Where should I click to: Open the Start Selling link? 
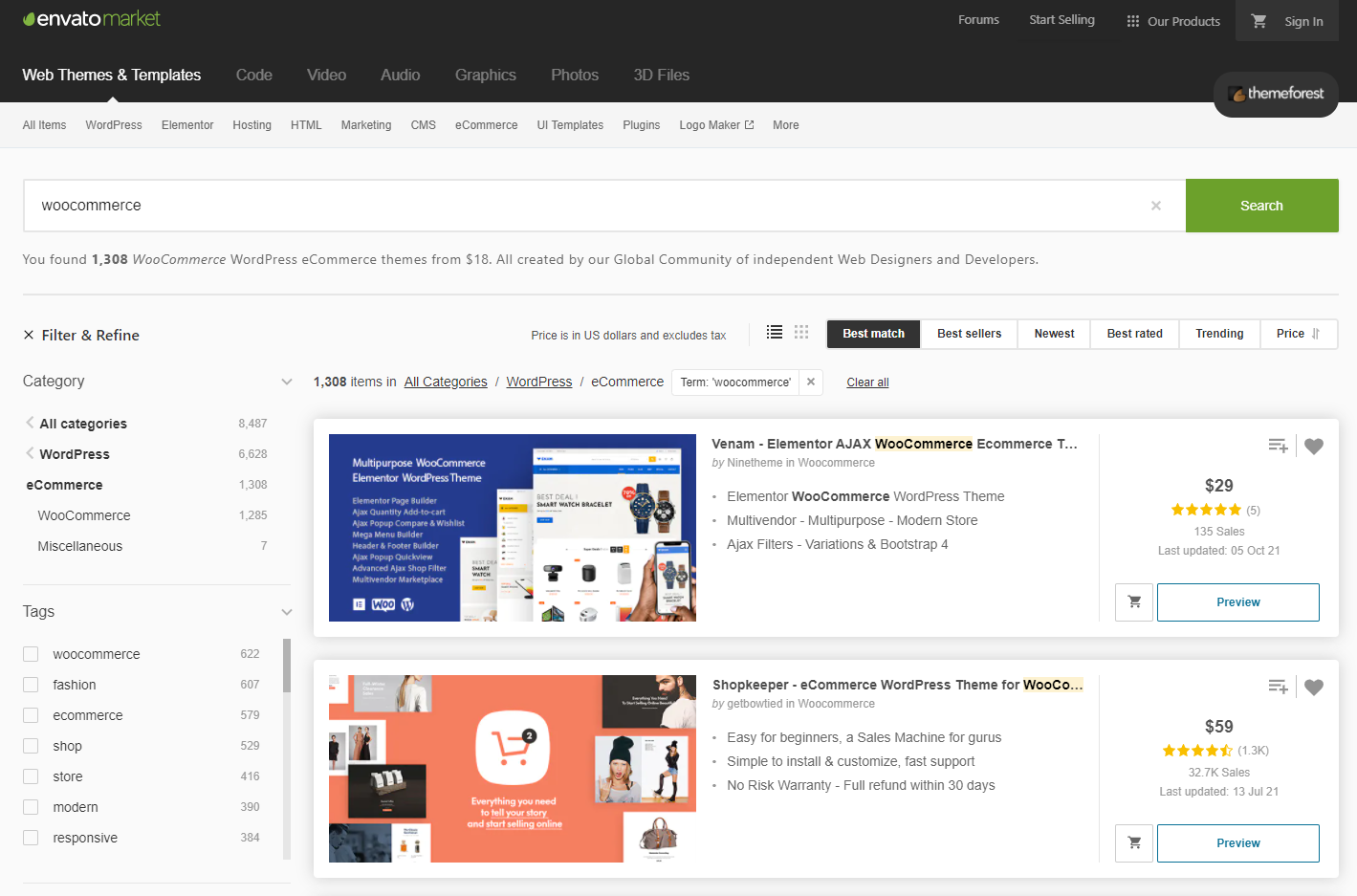pos(1062,20)
